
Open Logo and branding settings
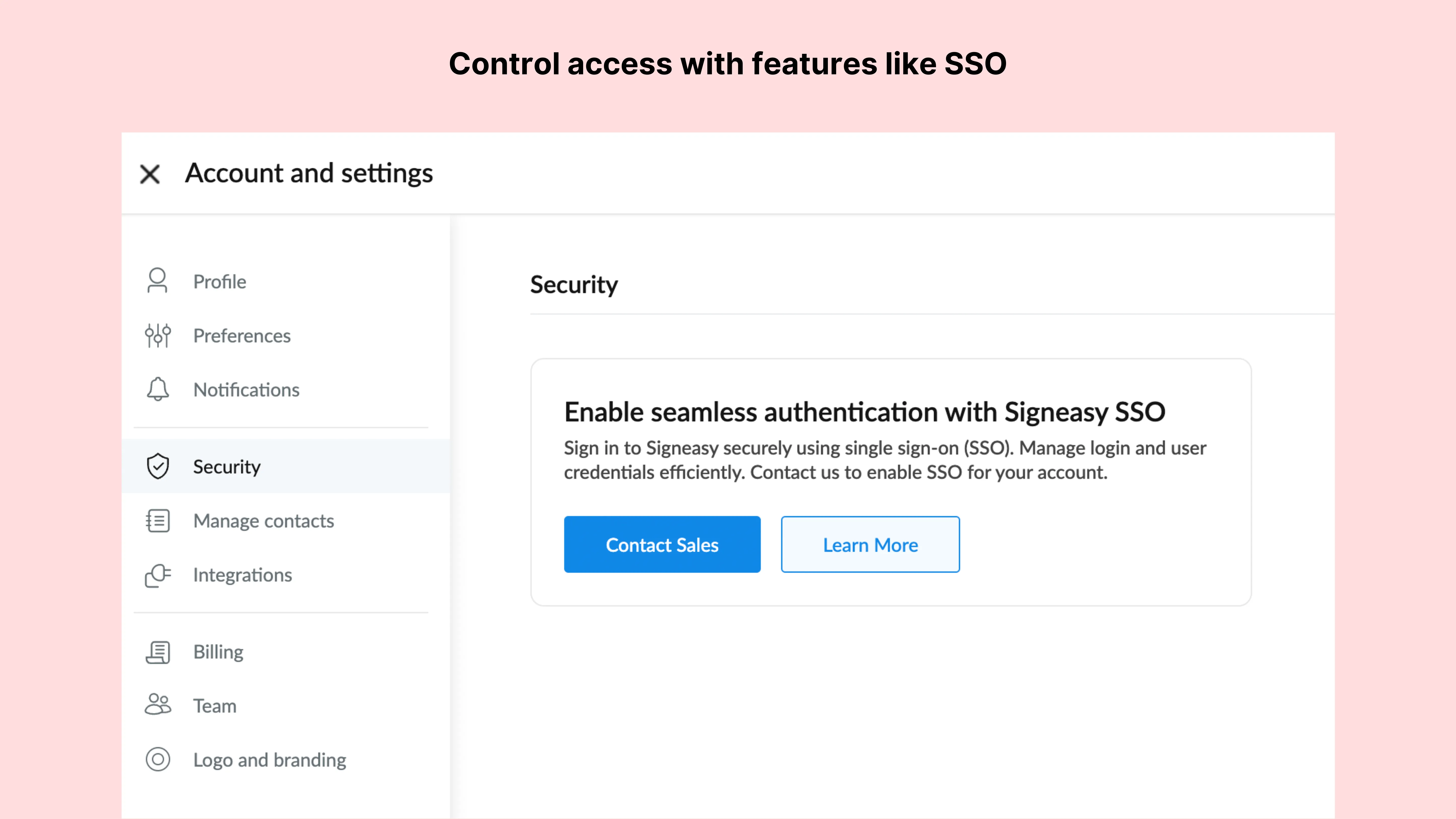(x=270, y=760)
